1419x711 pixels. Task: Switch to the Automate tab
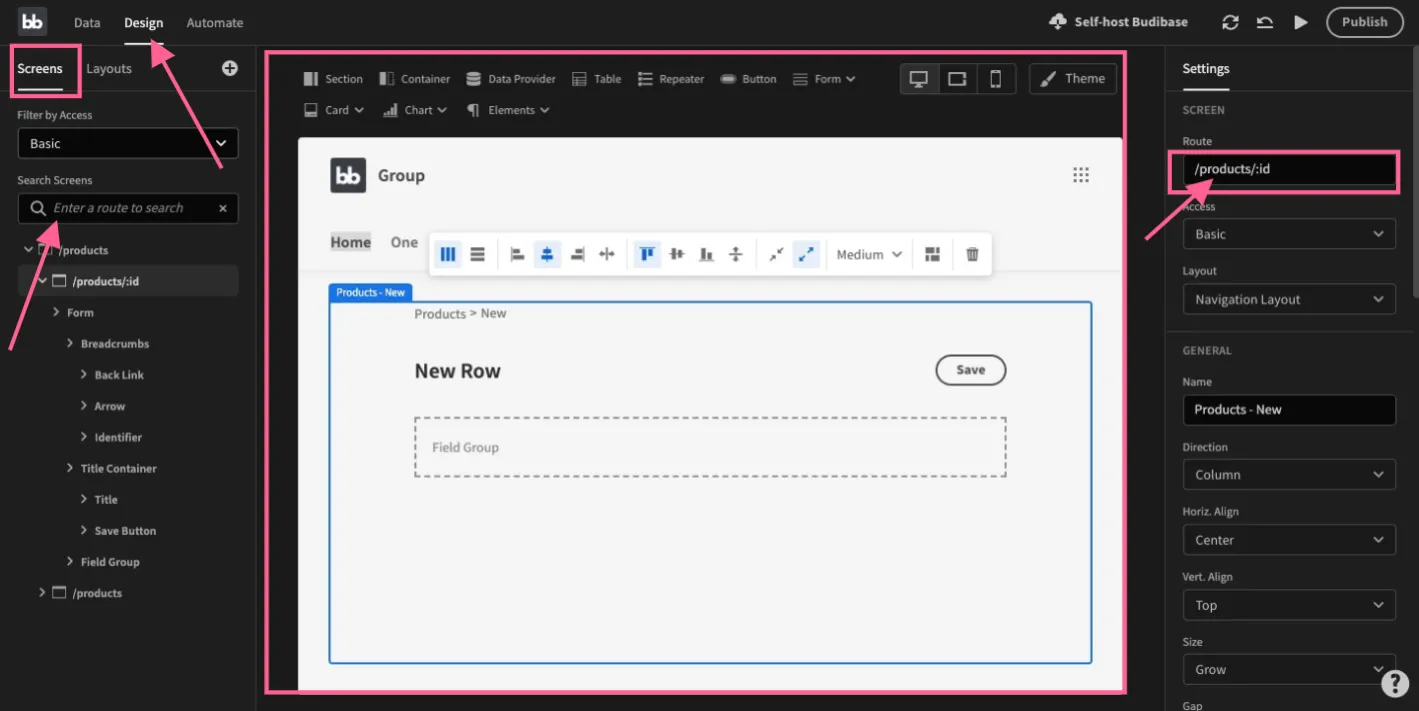point(215,22)
